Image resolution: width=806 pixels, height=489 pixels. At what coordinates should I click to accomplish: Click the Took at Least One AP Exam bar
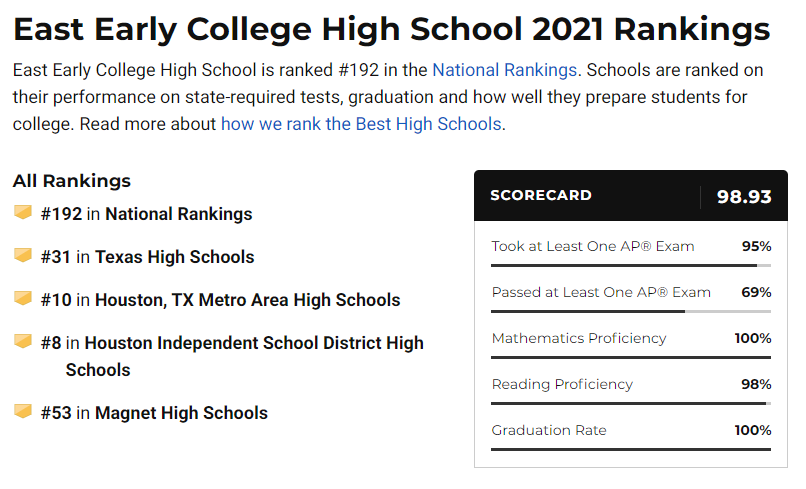click(x=631, y=265)
